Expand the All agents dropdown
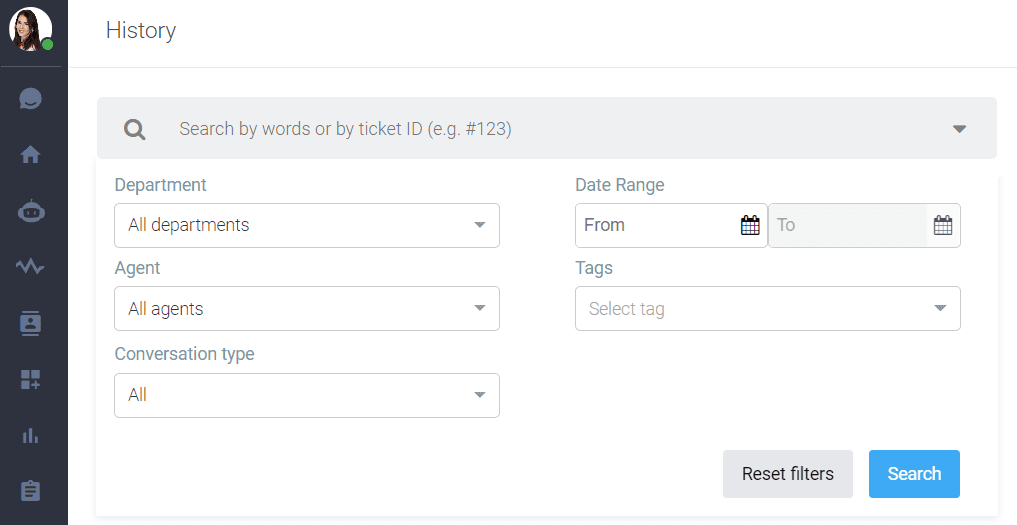The width and height of the screenshot is (1017, 525). click(x=307, y=308)
